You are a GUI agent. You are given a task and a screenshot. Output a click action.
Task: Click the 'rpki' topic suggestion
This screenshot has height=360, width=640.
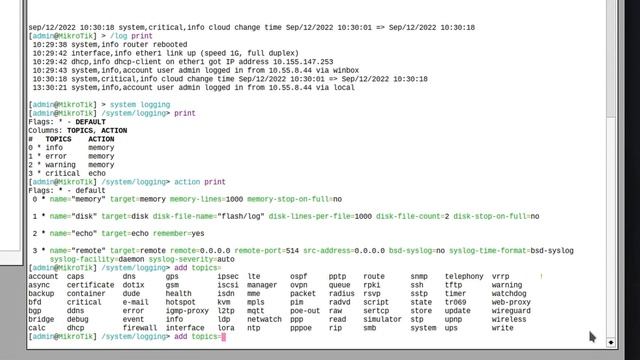371,285
